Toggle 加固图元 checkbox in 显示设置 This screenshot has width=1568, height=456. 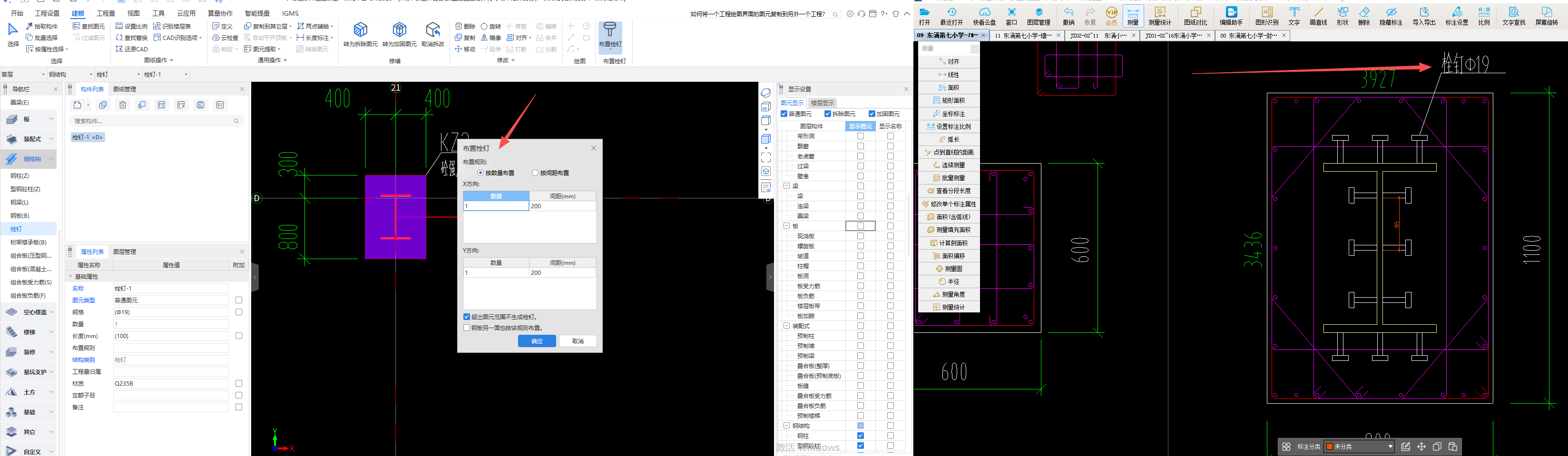pyautogui.click(x=872, y=114)
